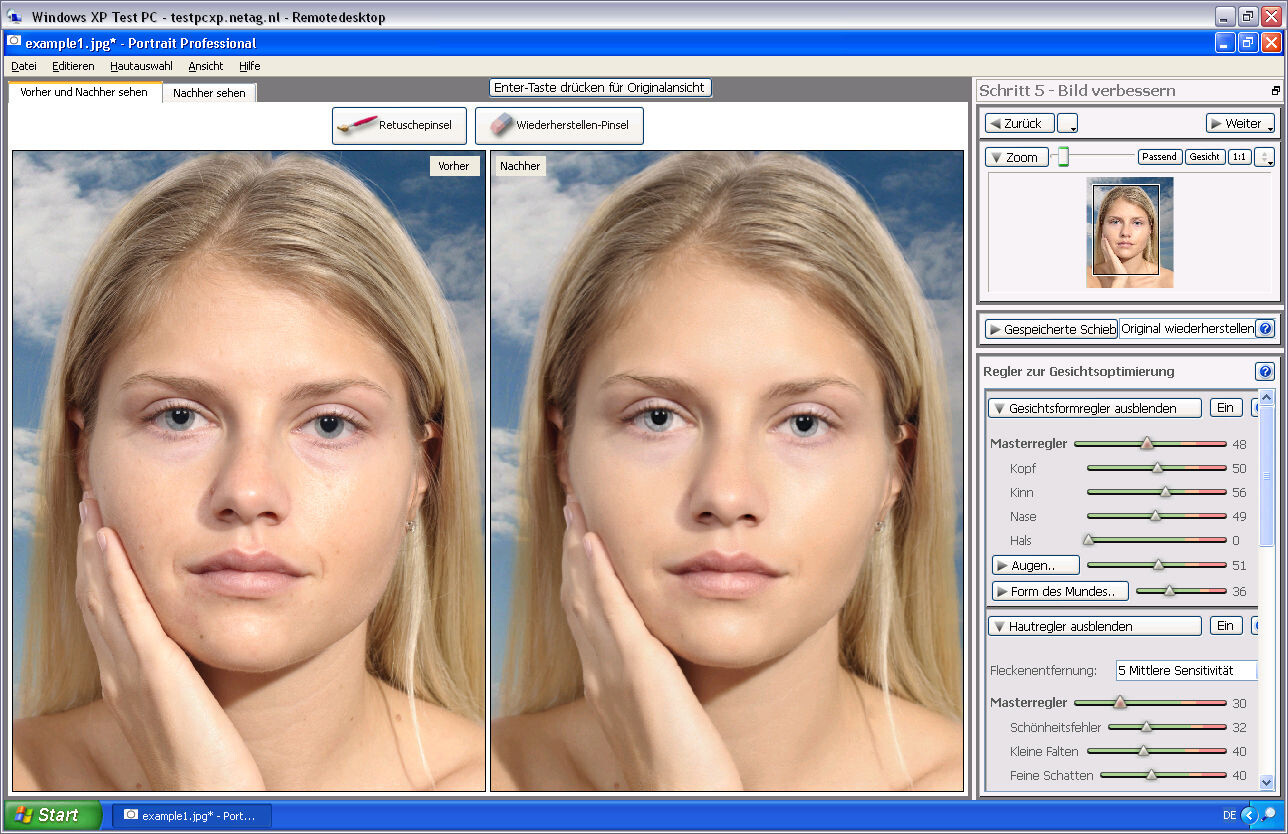Click the Gesicht zoom preset
1288x834 pixels.
pyautogui.click(x=1204, y=156)
